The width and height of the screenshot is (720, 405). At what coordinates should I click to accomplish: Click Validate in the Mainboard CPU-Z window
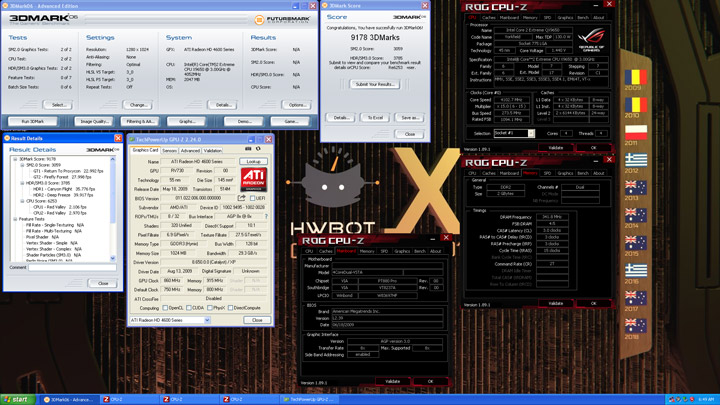tap(393, 381)
